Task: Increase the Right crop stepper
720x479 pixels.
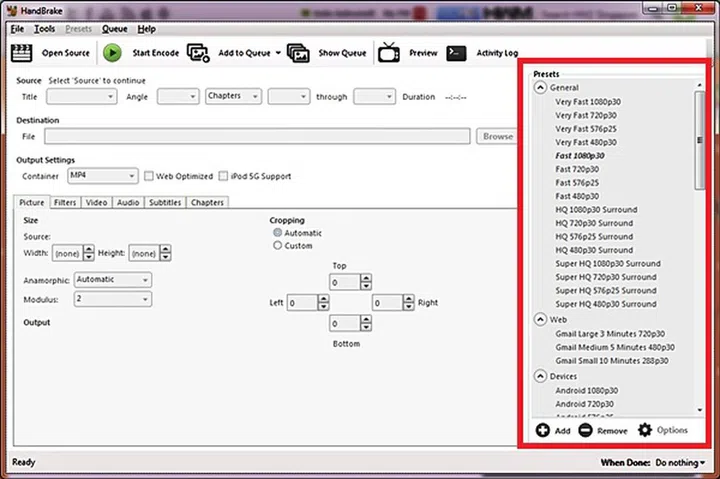Action: (x=409, y=299)
